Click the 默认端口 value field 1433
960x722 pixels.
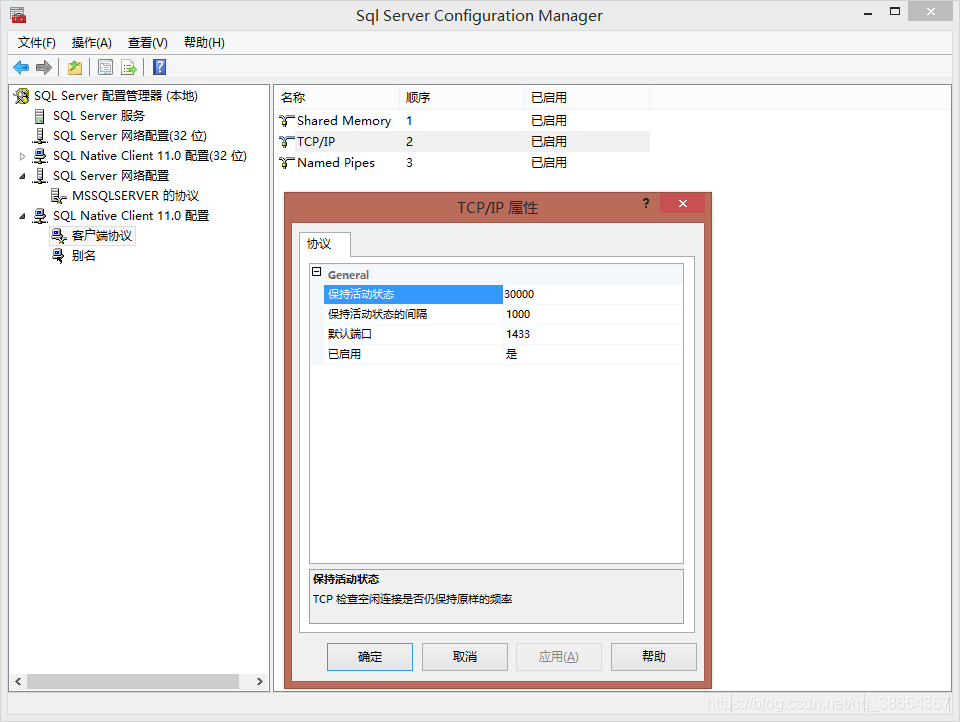click(592, 334)
